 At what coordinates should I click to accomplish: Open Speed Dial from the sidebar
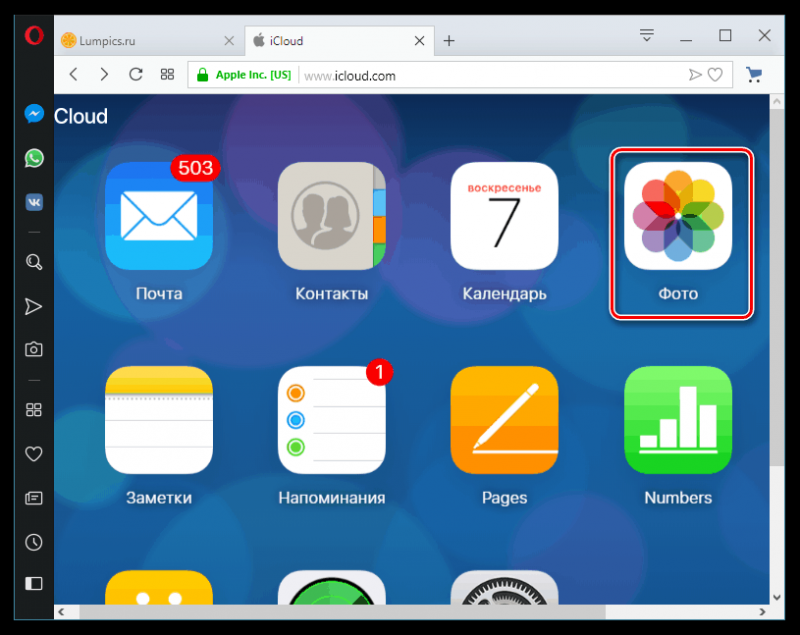pyautogui.click(x=34, y=410)
